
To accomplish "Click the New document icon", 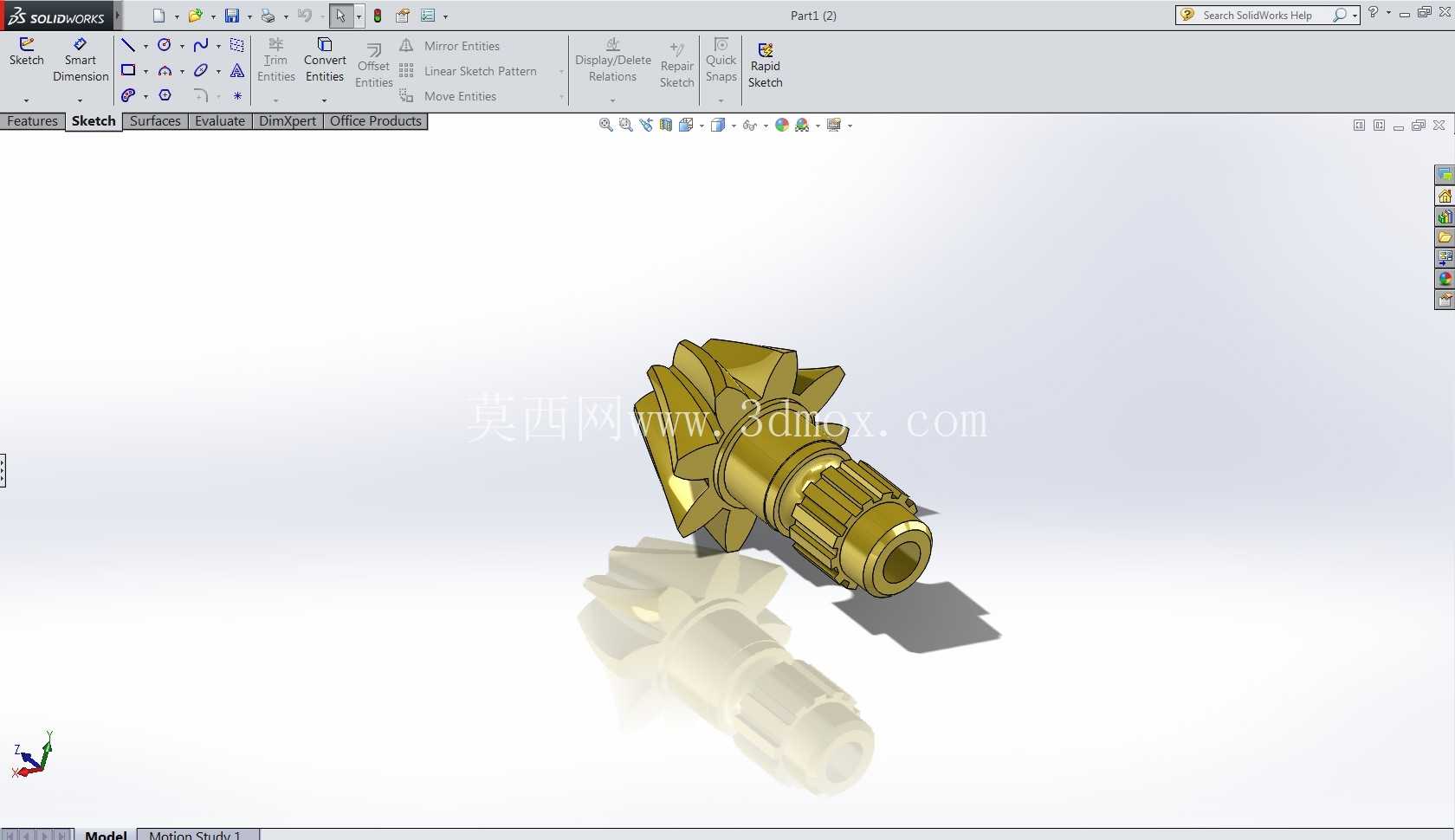I will pos(158,16).
